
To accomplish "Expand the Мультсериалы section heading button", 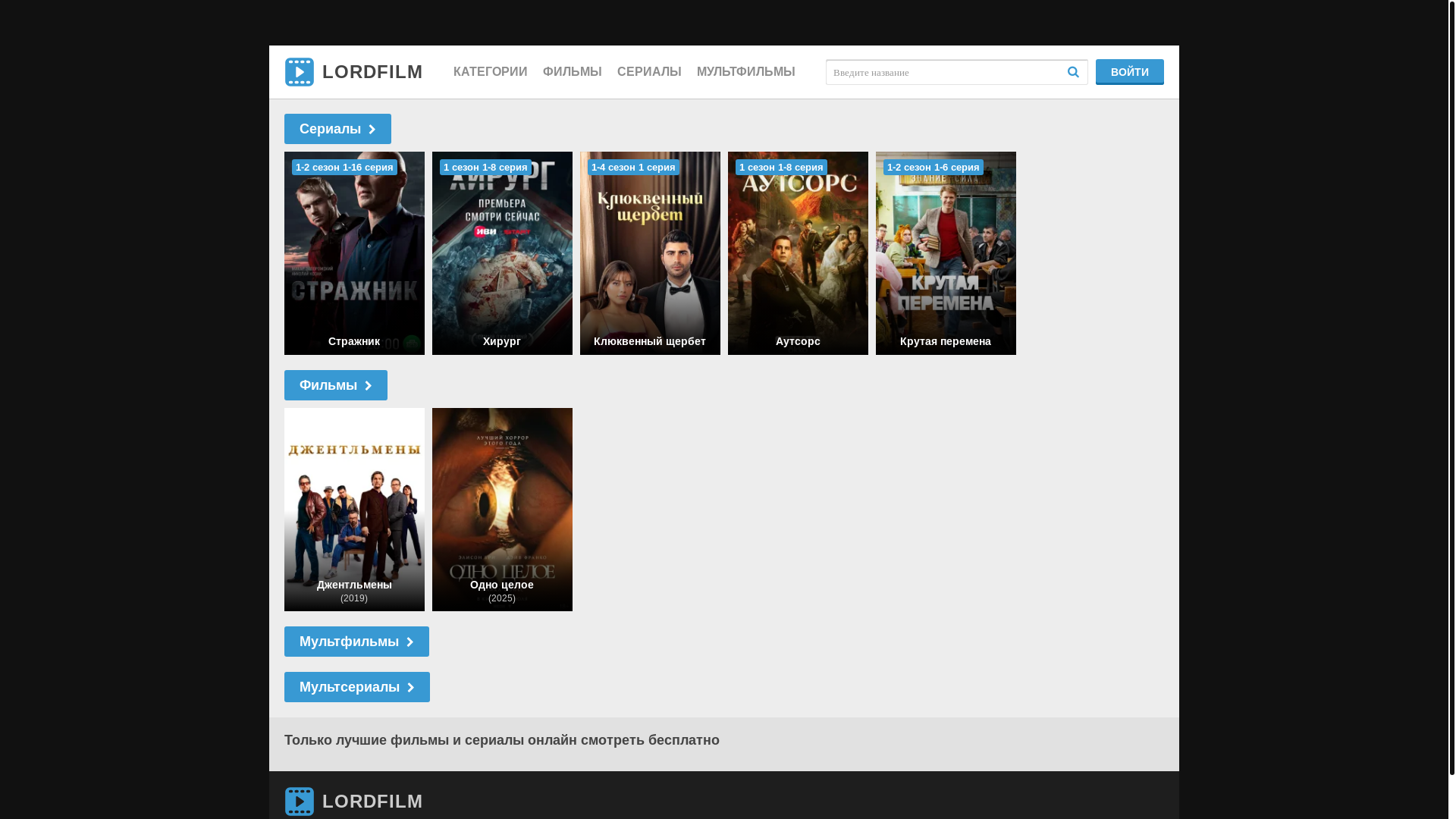I will (356, 687).
